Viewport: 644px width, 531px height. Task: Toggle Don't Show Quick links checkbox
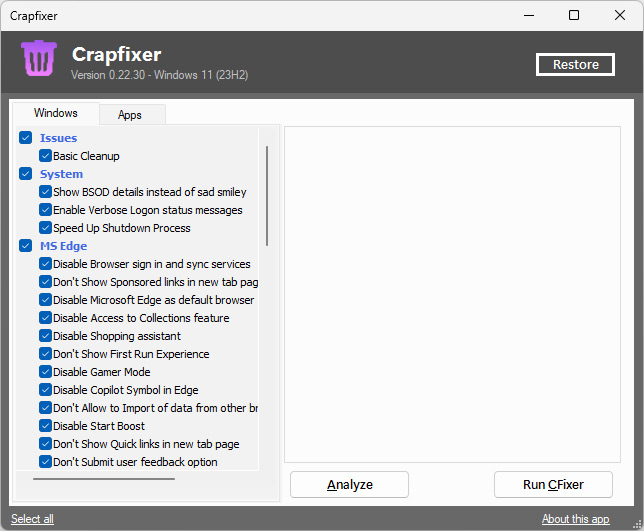[45, 444]
